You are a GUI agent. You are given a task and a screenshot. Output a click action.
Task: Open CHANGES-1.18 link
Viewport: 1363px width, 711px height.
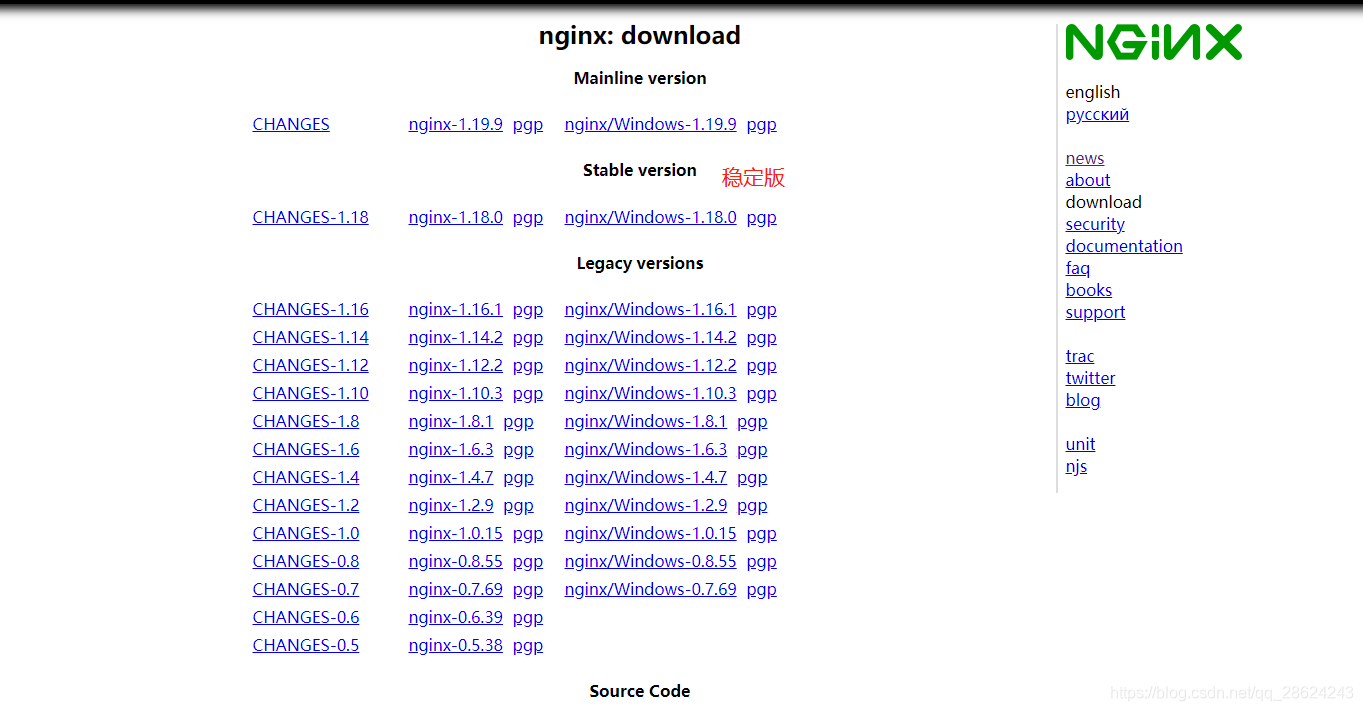(x=310, y=217)
